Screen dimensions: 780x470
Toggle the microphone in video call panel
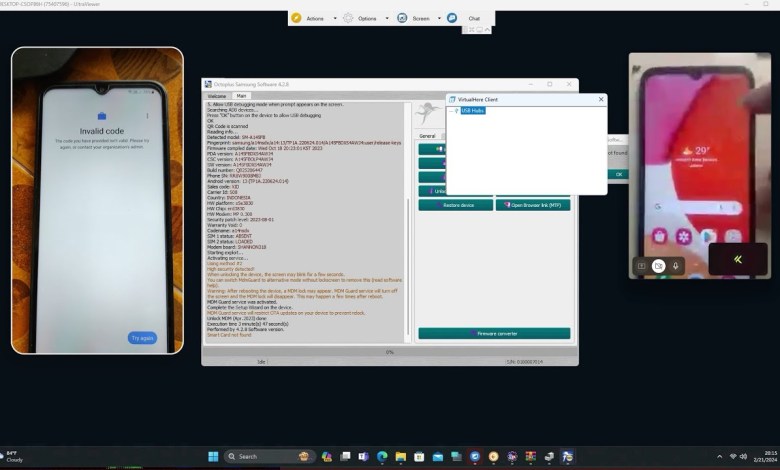pos(675,266)
